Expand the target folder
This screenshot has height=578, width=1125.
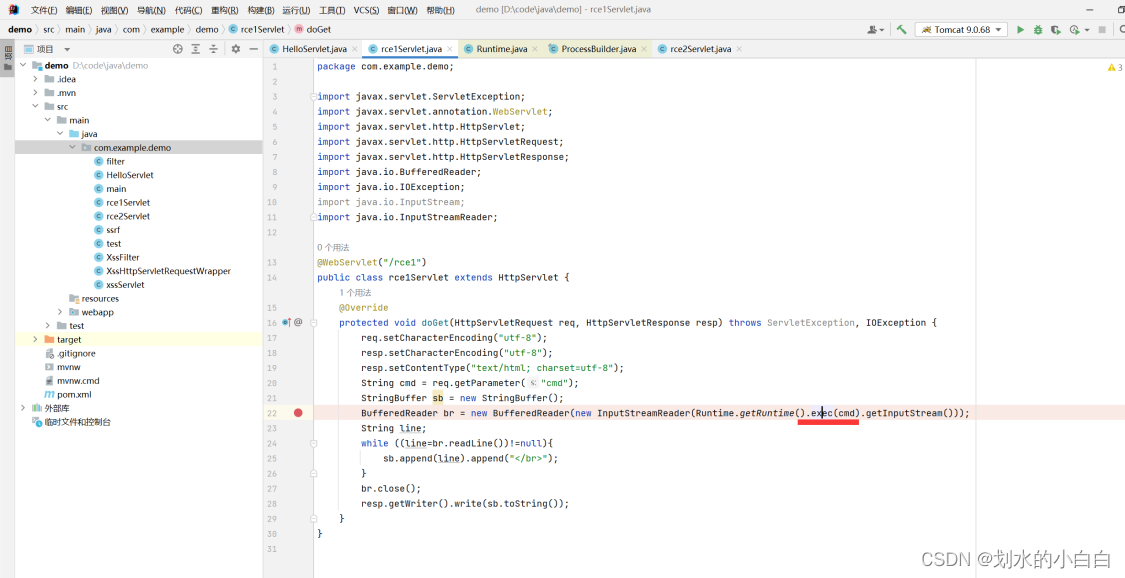pos(35,339)
